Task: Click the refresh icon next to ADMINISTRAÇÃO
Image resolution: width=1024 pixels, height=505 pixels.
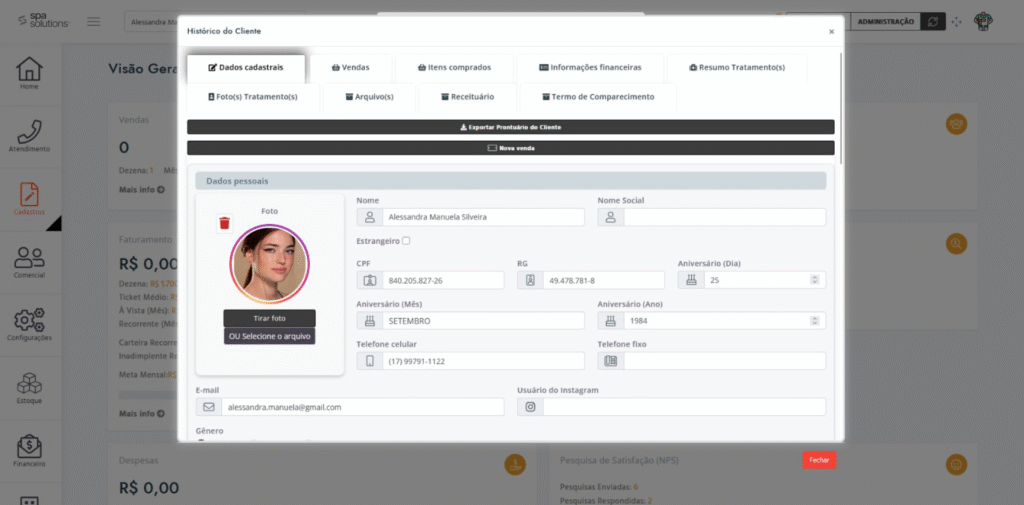Action: (933, 21)
